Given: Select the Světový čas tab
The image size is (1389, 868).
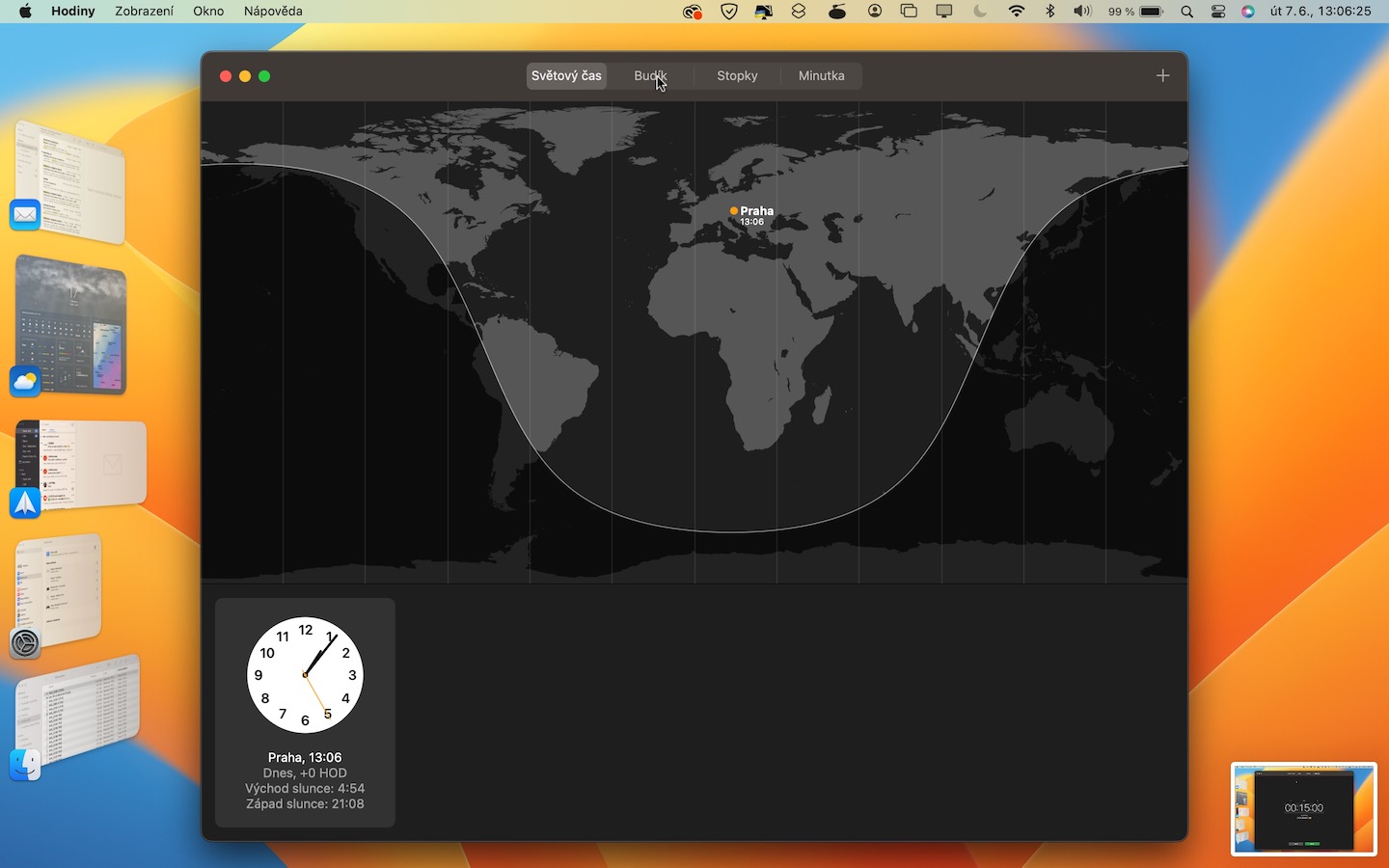Looking at the screenshot, I should tap(566, 75).
